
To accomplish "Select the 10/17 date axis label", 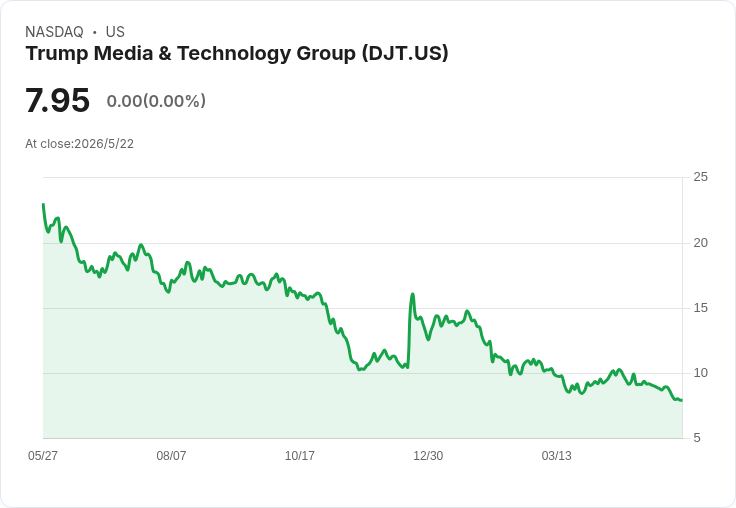I will [x=299, y=455].
